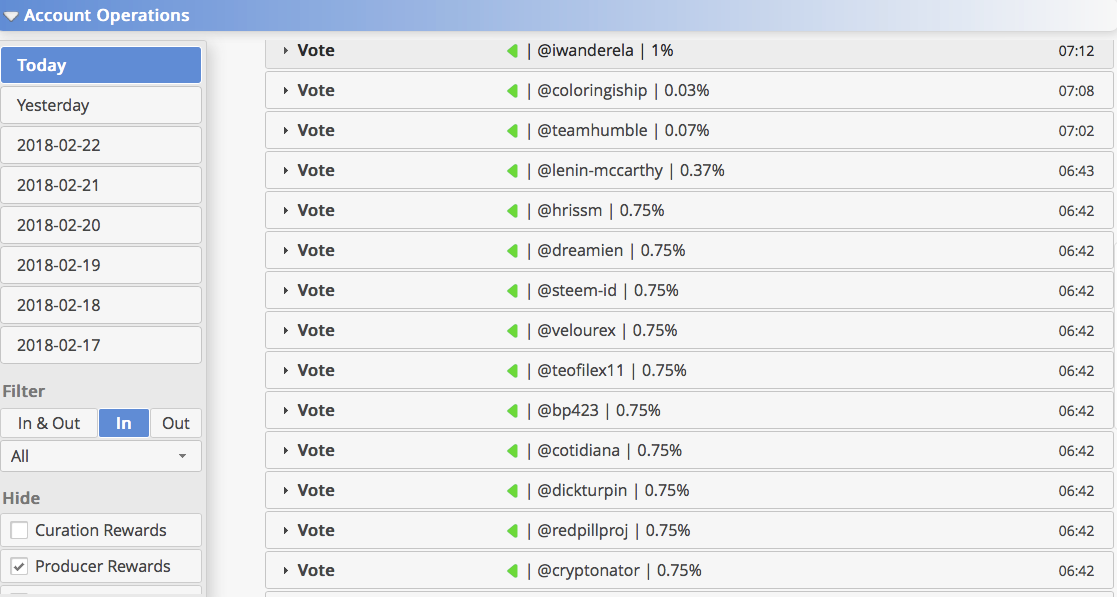Uncheck the Producer Rewards checkbox
Image resolution: width=1117 pixels, height=597 pixels.
tap(19, 566)
